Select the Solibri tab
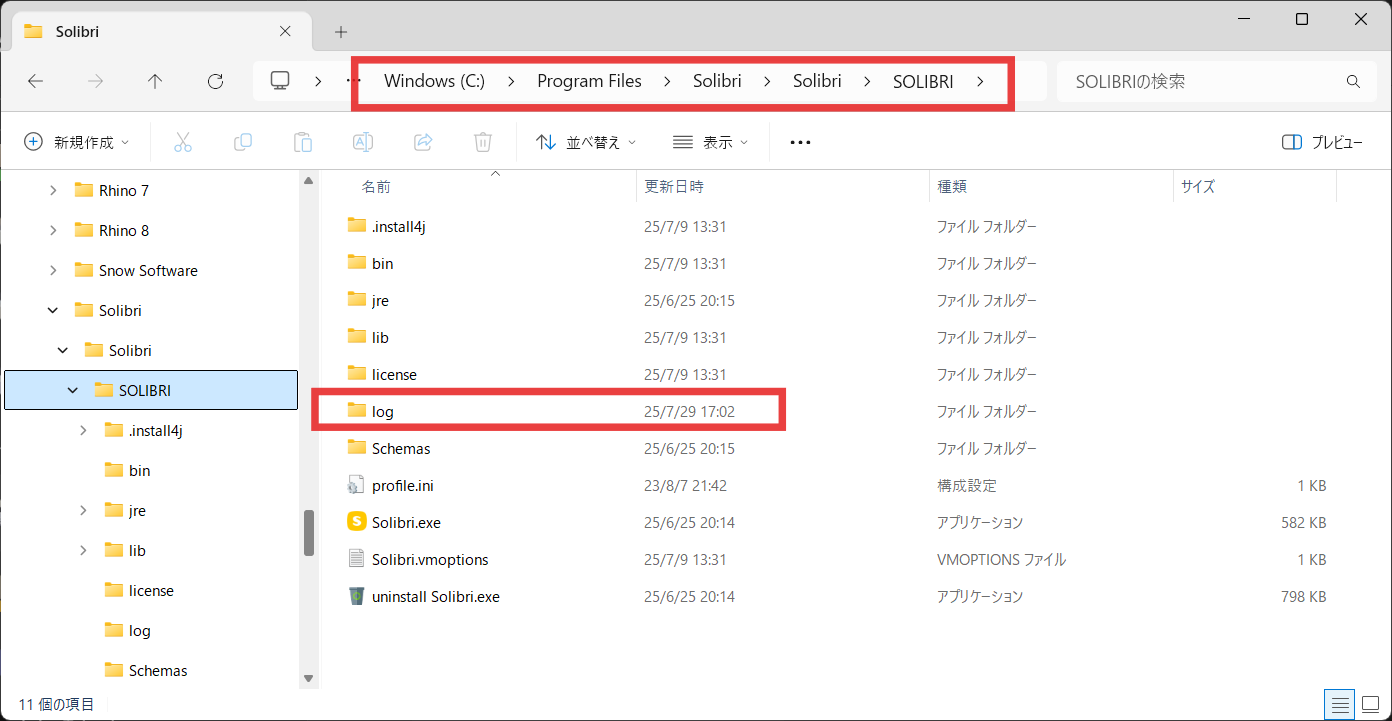The width and height of the screenshot is (1392, 721). tap(160, 31)
